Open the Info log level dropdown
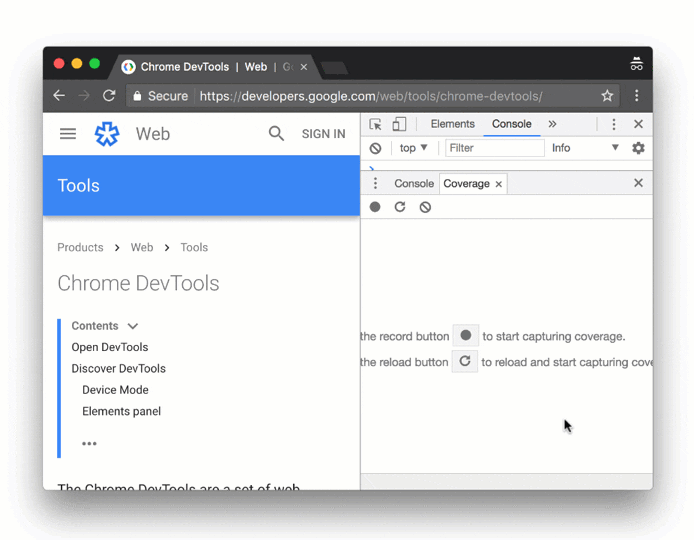694x540 pixels. click(585, 148)
